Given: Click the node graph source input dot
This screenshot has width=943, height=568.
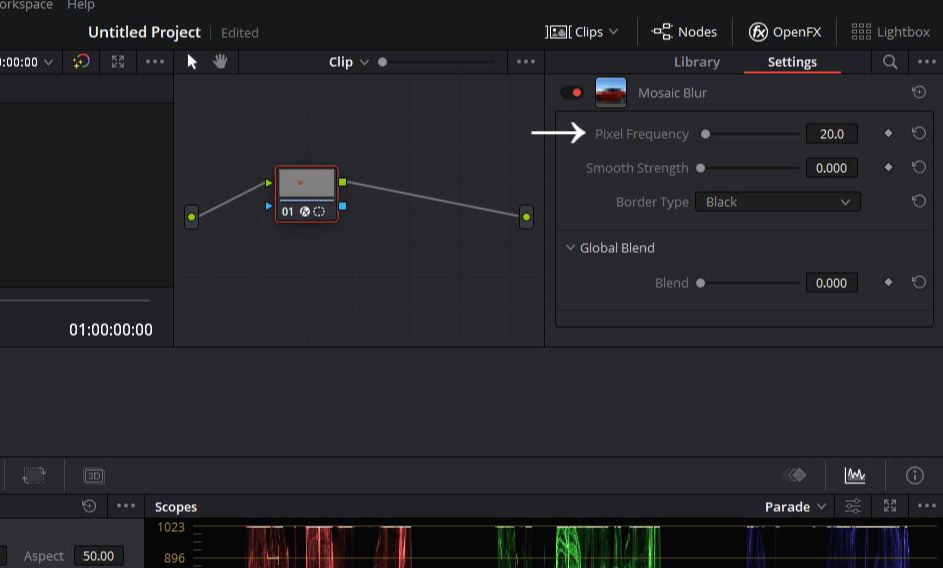Looking at the screenshot, I should 191,217.
